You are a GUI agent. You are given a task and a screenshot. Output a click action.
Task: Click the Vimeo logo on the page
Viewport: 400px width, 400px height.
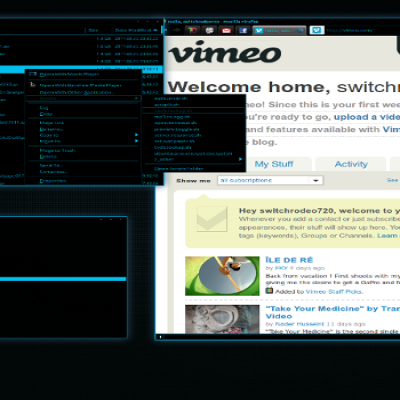point(225,52)
